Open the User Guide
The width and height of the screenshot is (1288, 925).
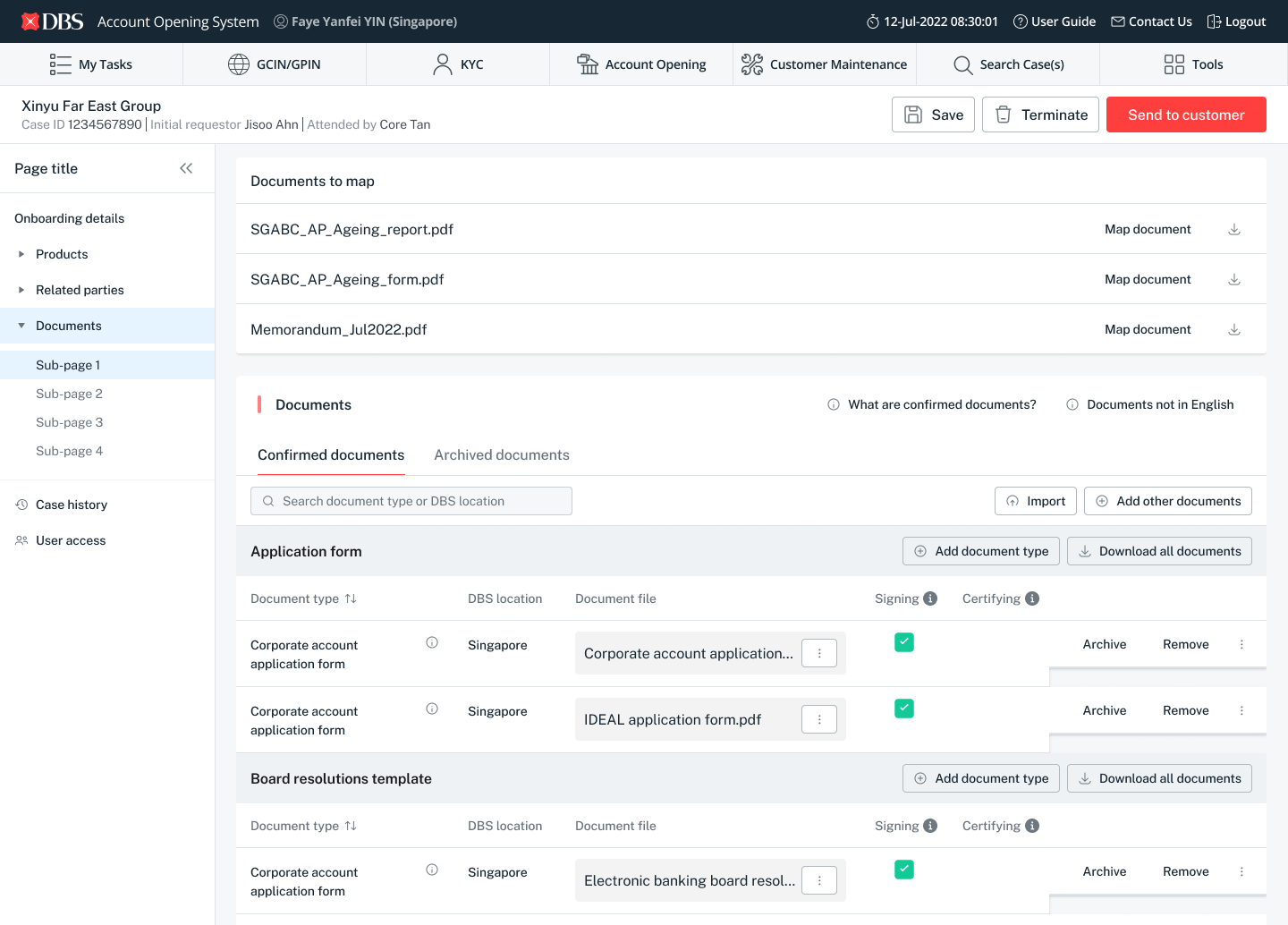tap(1054, 21)
